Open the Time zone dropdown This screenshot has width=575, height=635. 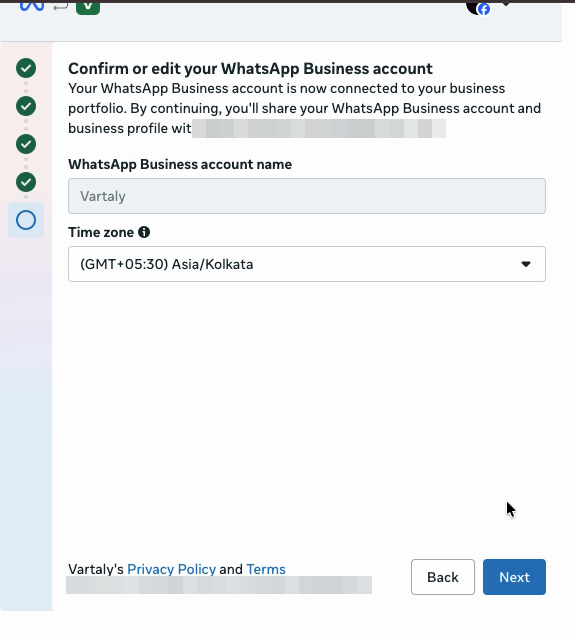pos(307,264)
